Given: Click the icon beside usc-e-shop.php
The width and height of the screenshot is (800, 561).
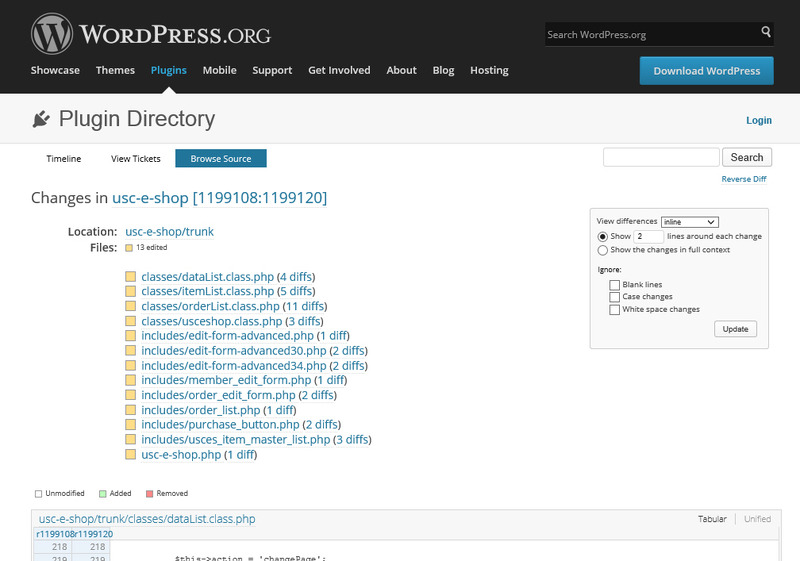Looking at the screenshot, I should click(130, 455).
